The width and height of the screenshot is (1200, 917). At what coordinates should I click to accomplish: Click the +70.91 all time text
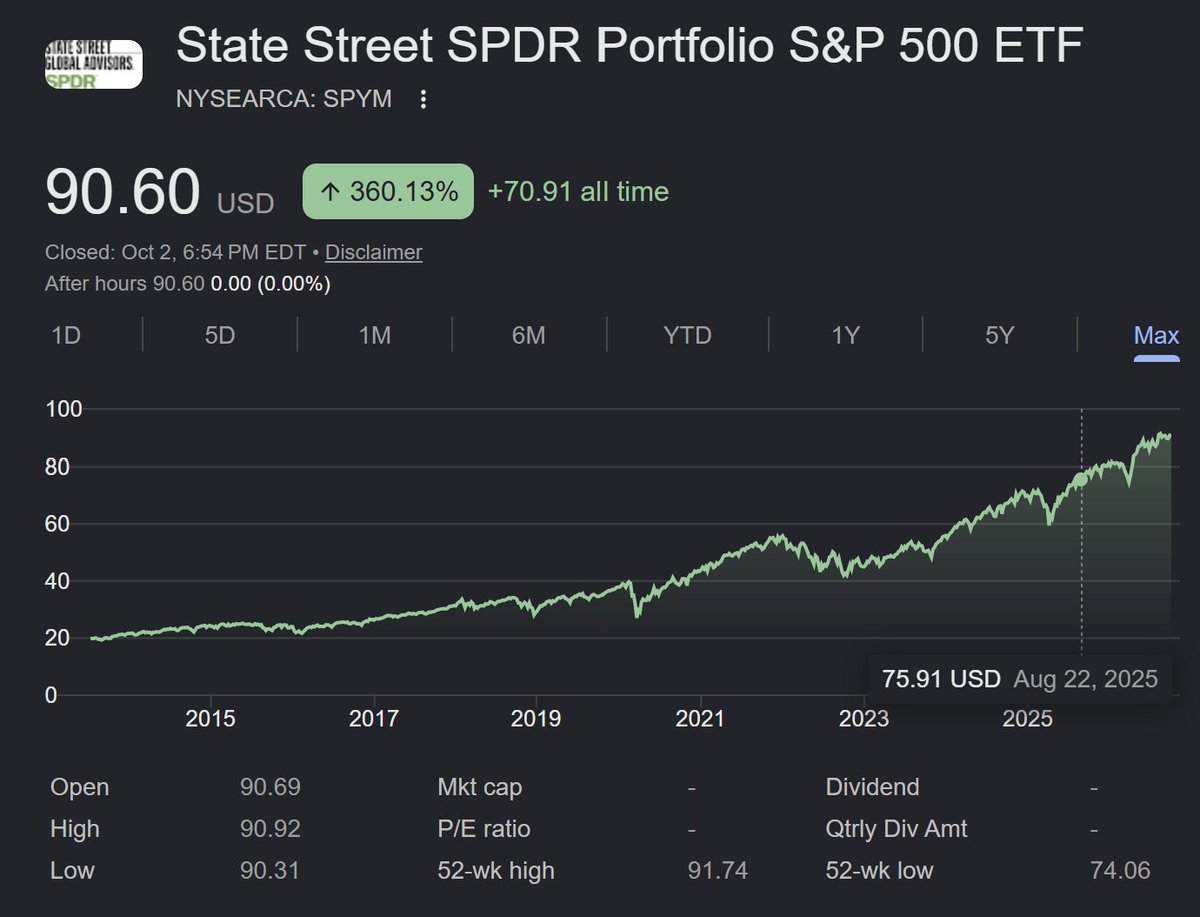pyautogui.click(x=578, y=191)
